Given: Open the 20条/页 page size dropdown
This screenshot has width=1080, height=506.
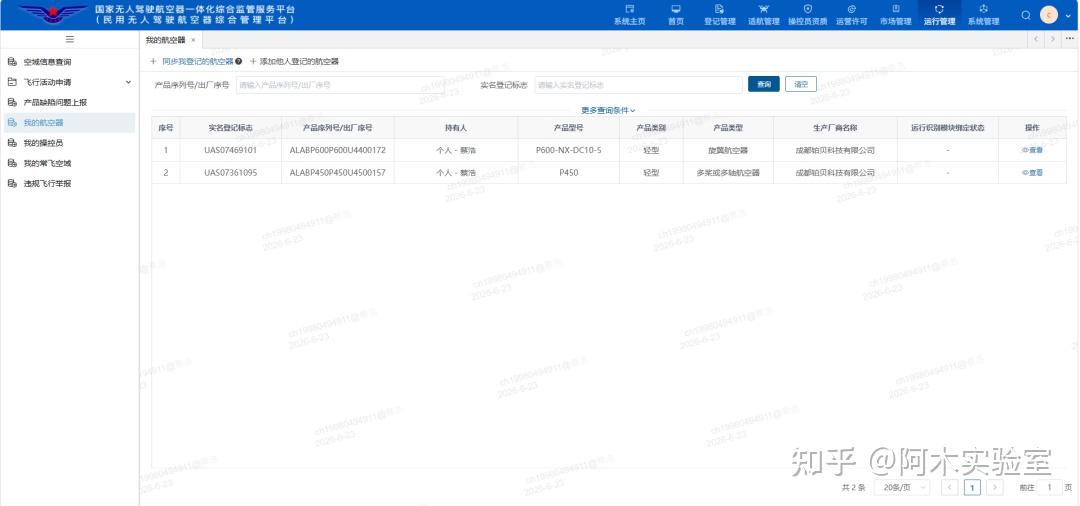Looking at the screenshot, I should (x=902, y=487).
